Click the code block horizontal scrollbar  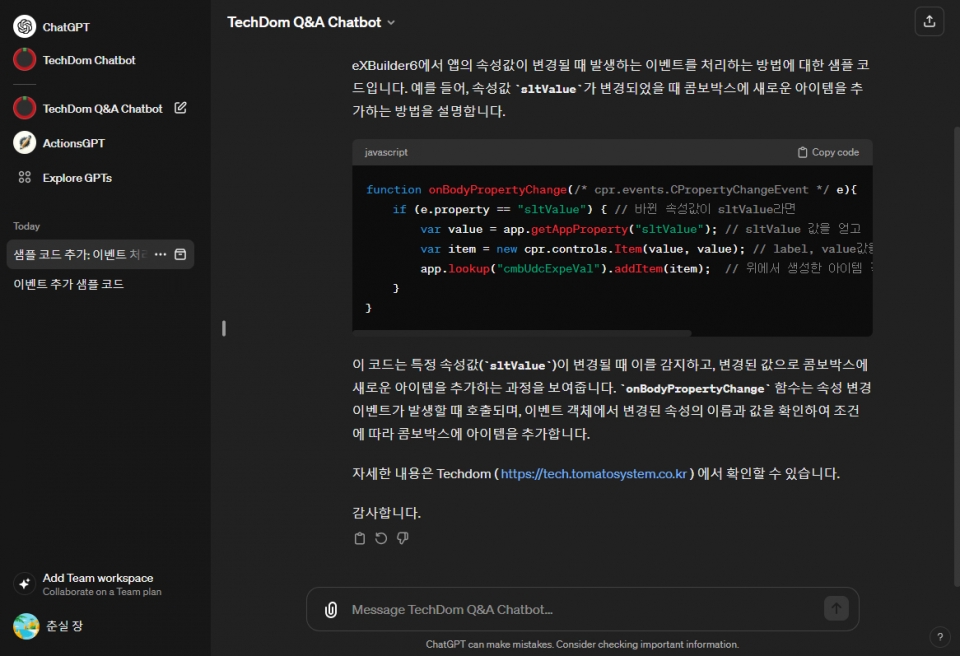point(521,333)
